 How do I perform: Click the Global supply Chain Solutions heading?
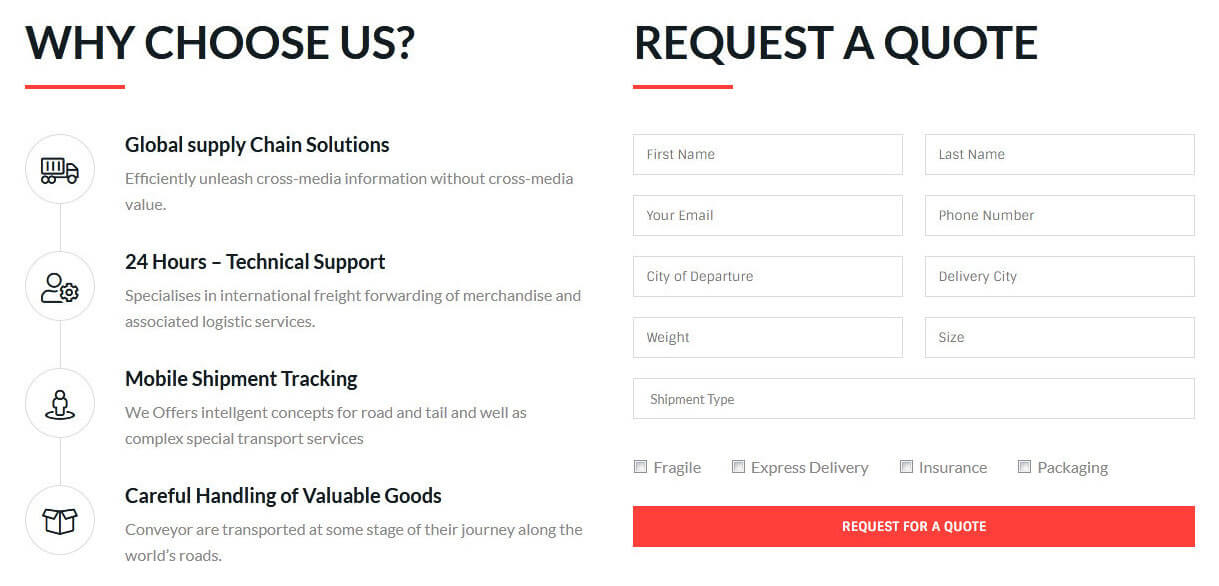pos(257,145)
